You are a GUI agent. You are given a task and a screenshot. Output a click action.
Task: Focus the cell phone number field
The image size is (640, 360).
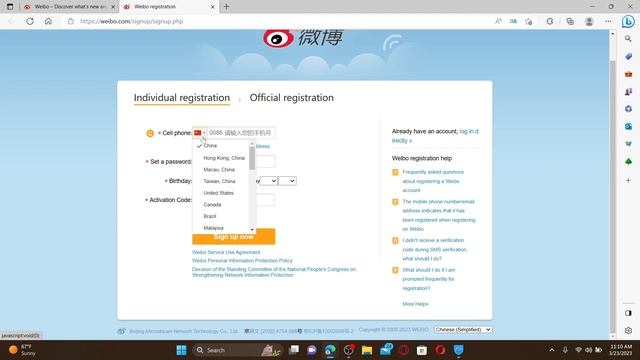click(x=241, y=133)
